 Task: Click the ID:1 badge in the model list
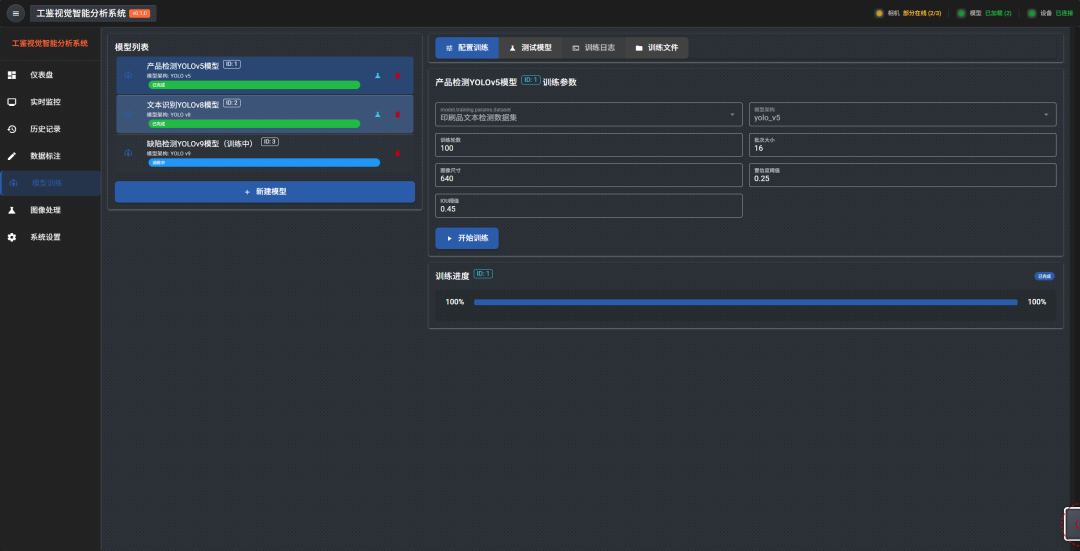231,64
